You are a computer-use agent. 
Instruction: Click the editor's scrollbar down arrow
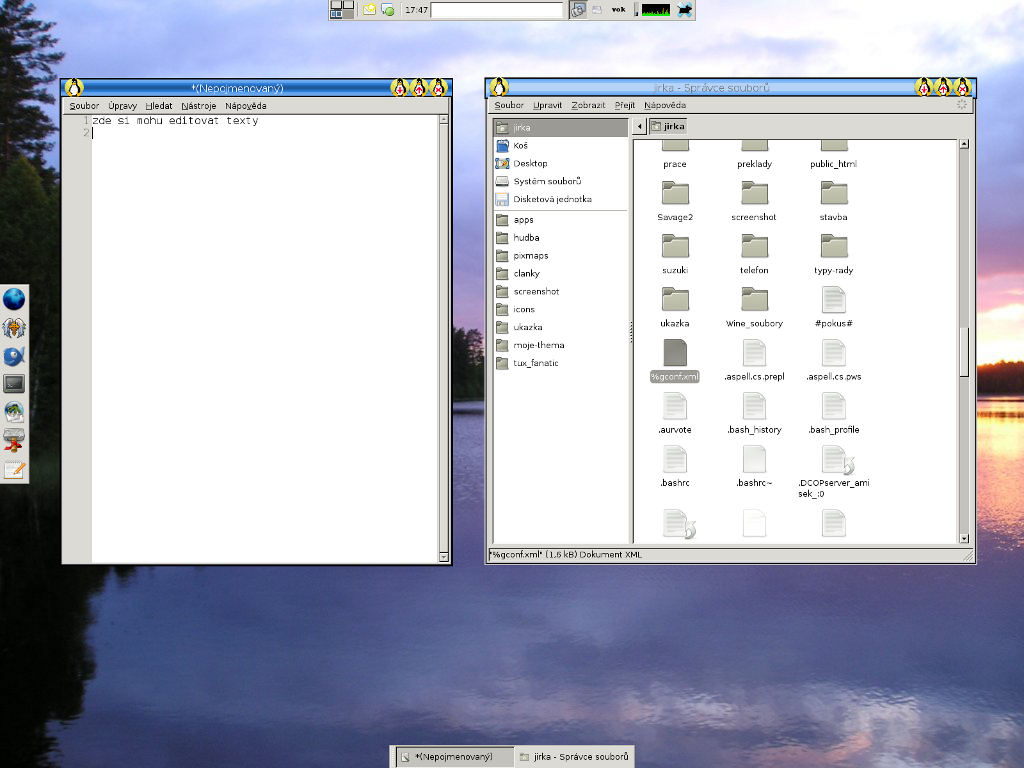tap(443, 556)
